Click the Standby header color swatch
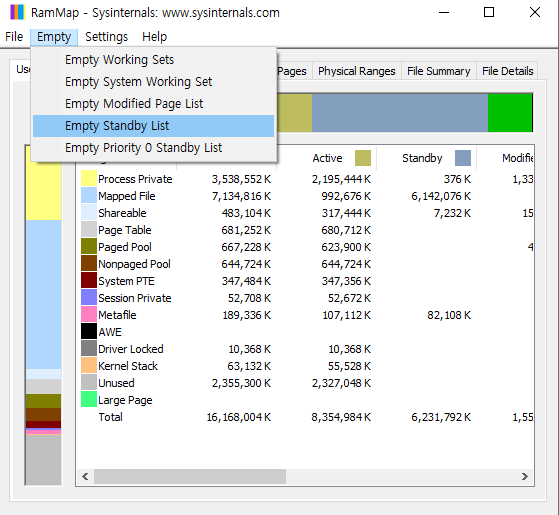 [x=463, y=158]
